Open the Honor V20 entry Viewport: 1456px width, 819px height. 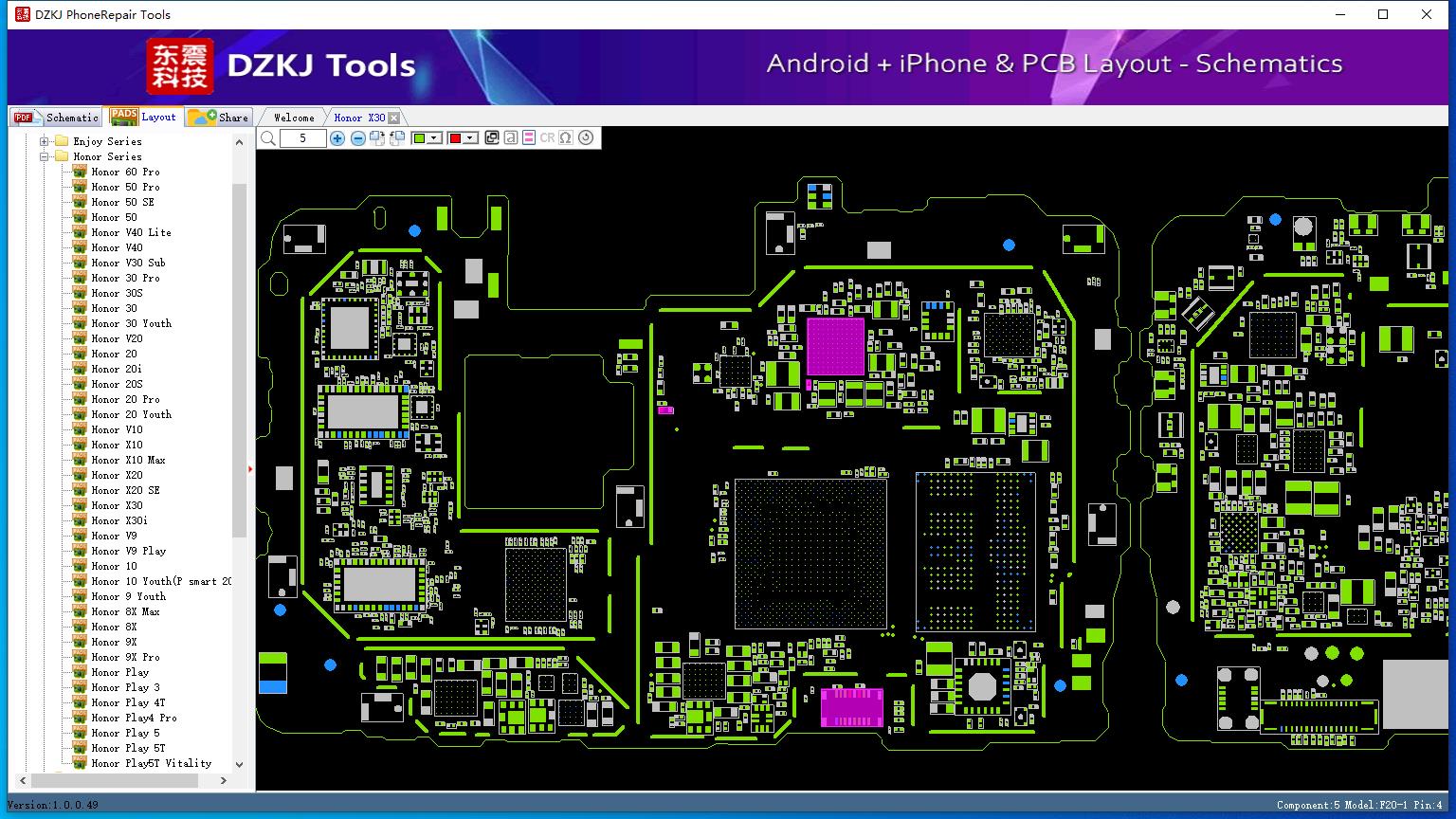coord(117,338)
